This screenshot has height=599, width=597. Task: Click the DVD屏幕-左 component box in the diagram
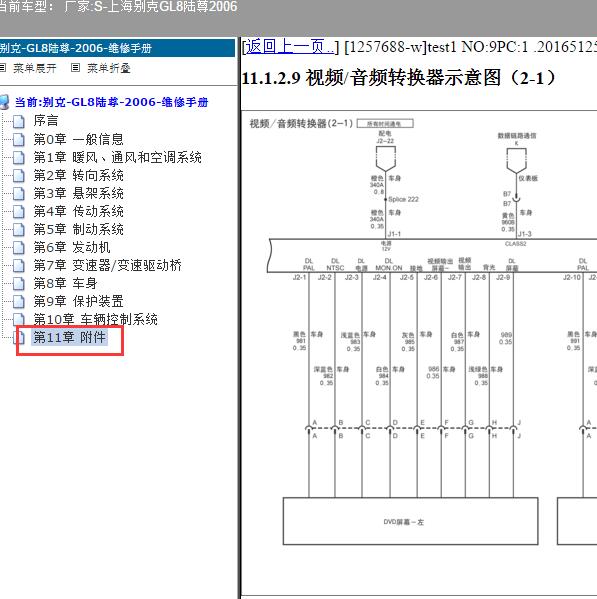(x=411, y=521)
